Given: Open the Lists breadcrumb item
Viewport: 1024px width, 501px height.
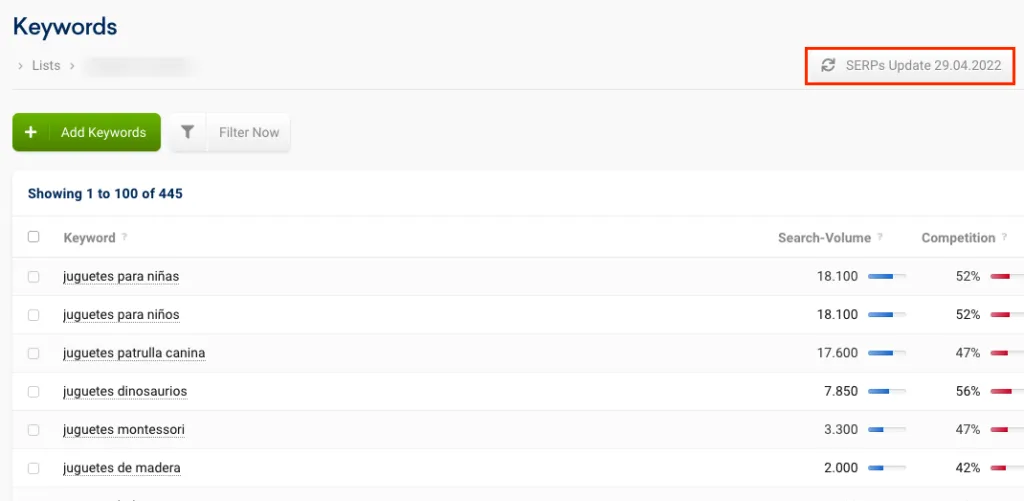Looking at the screenshot, I should click(46, 66).
